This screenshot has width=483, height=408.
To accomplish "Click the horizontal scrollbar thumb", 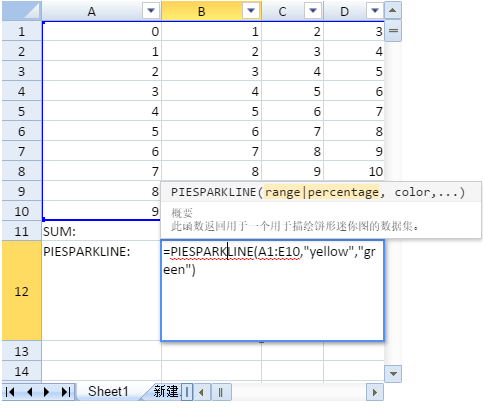I will [220, 392].
